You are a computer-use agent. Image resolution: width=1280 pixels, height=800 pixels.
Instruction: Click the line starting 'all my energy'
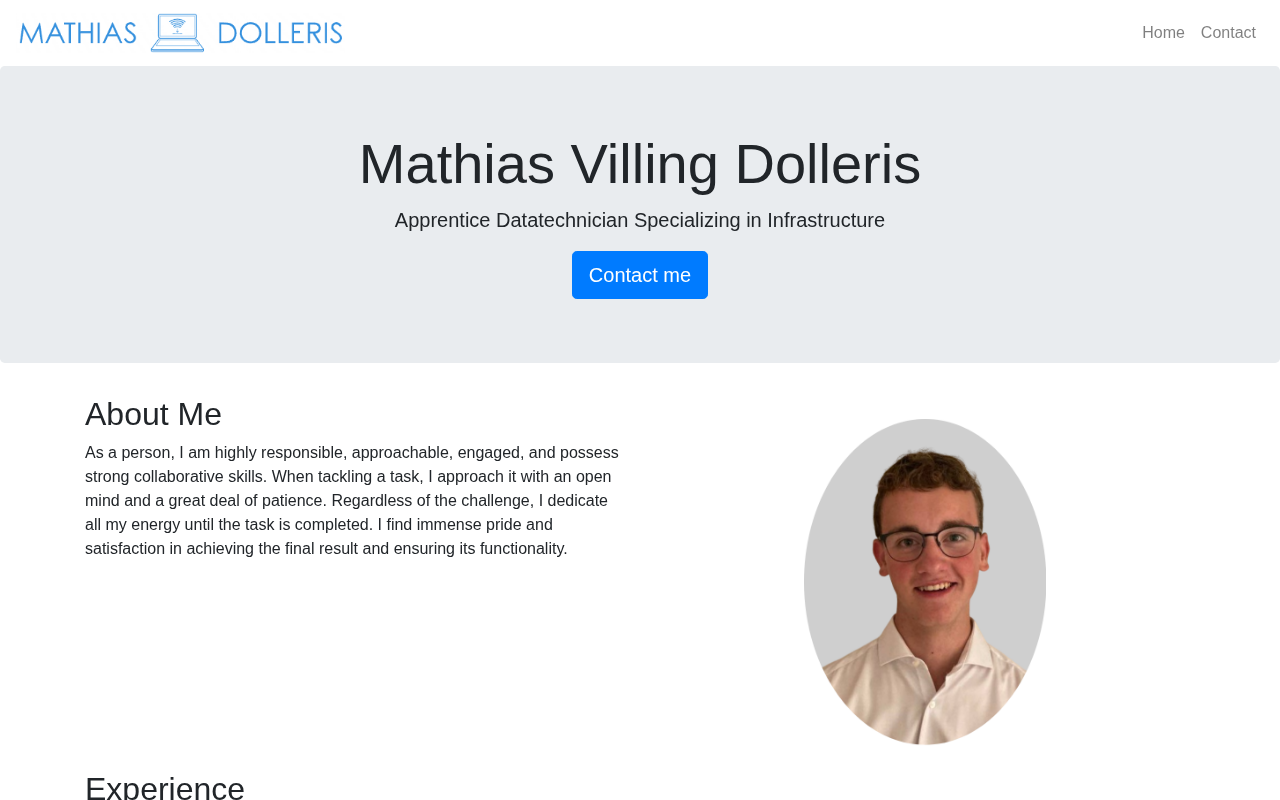coord(319,525)
